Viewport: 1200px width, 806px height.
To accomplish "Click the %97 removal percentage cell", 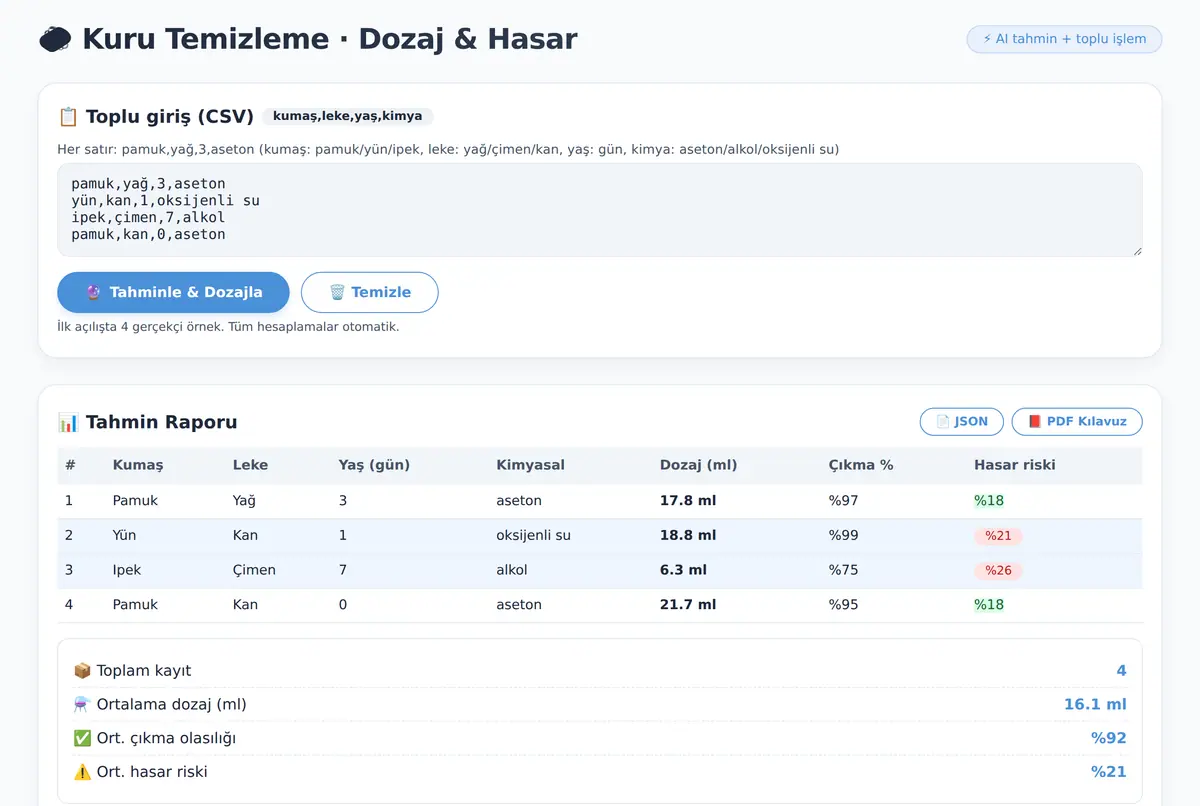I will point(843,500).
